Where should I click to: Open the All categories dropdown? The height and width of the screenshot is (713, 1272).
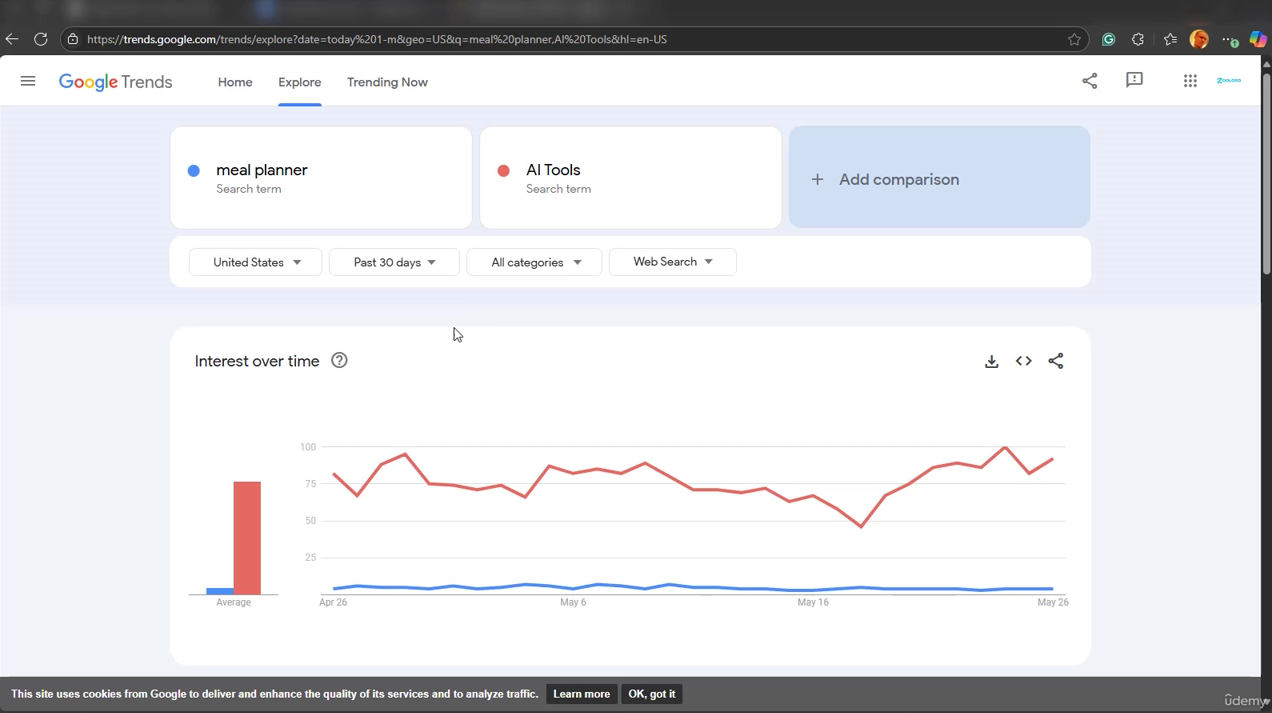535,262
